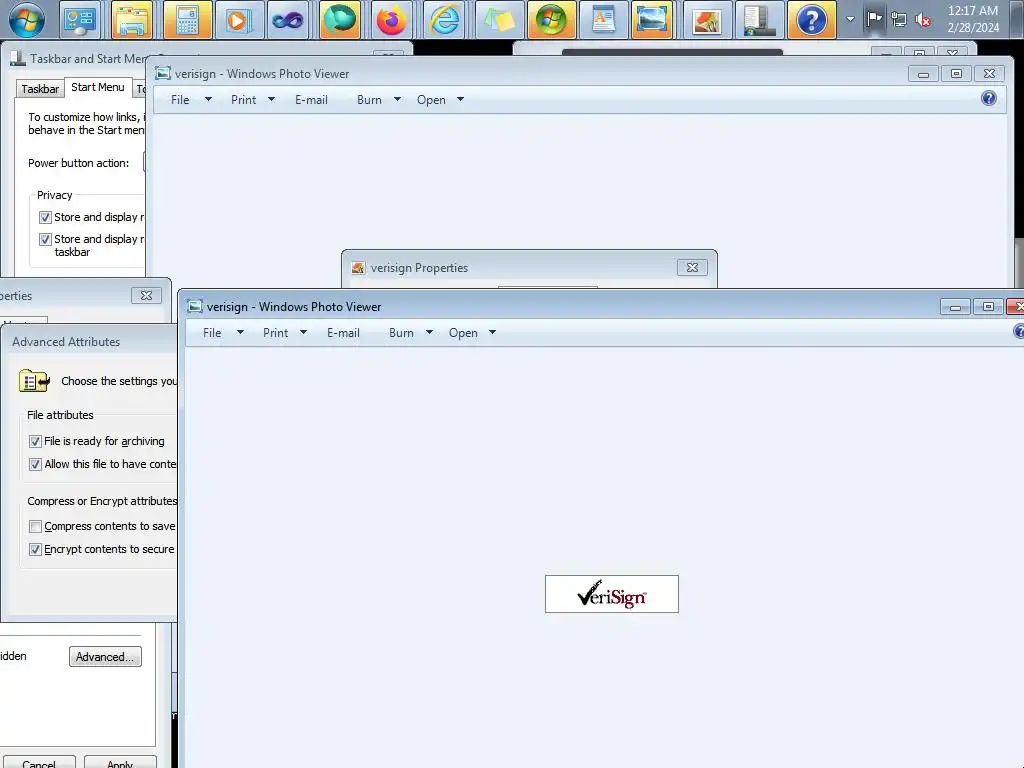The width and height of the screenshot is (1024, 768).
Task: Click 'Compress or Encrypt attributes' heading
Action: 102,501
